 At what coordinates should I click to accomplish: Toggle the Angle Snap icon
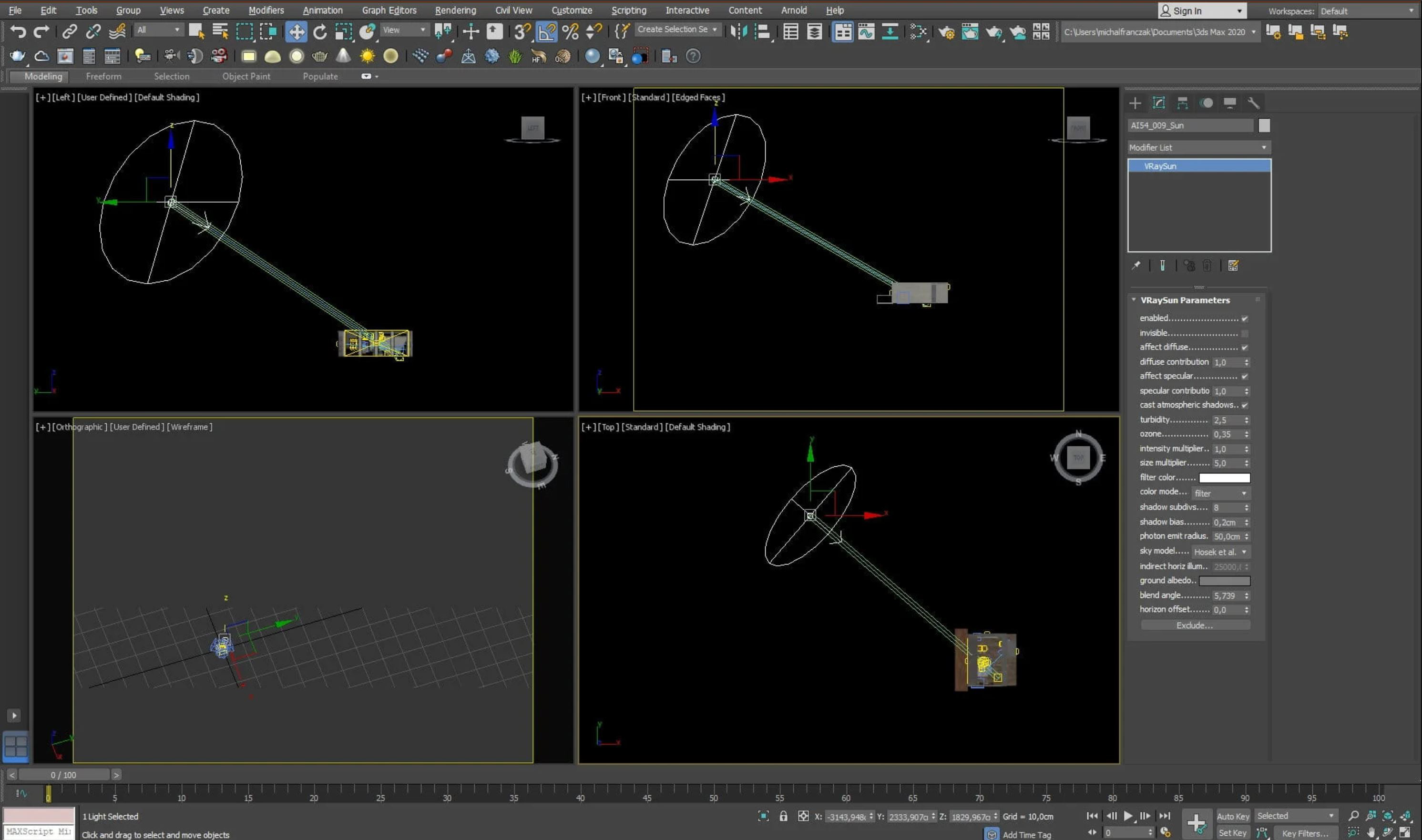(x=546, y=31)
